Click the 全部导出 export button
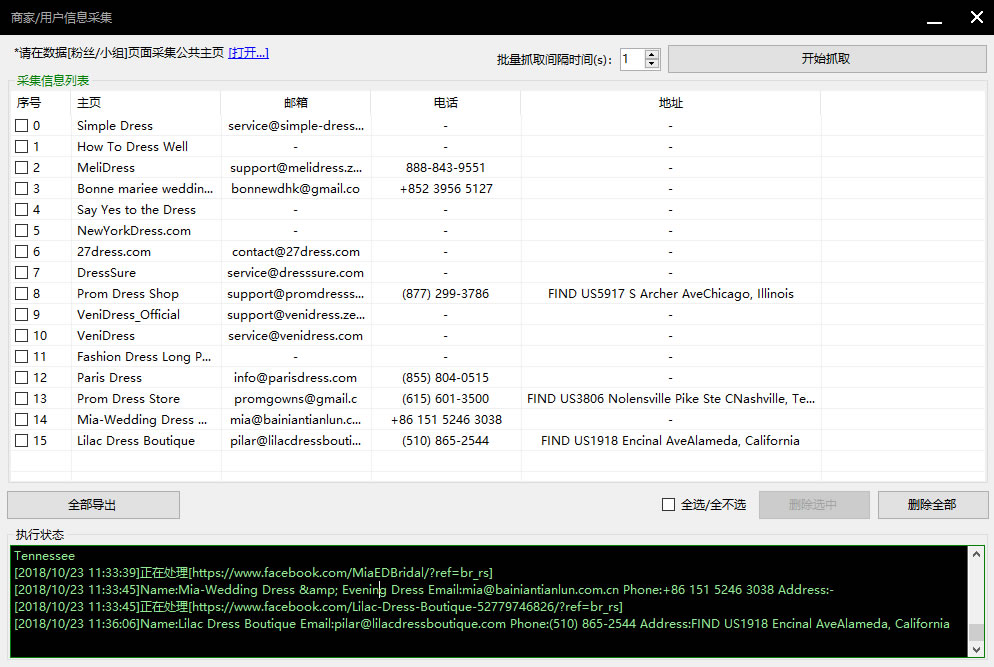Screen dimensions: 994x667 coord(93,505)
